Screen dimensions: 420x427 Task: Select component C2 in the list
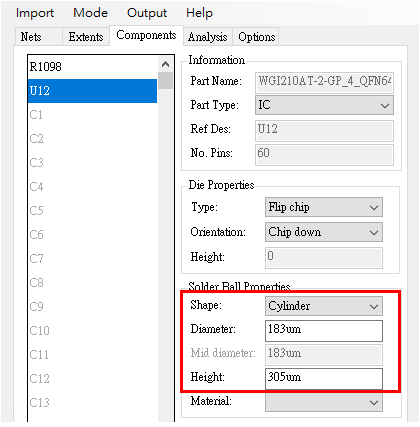93,139
